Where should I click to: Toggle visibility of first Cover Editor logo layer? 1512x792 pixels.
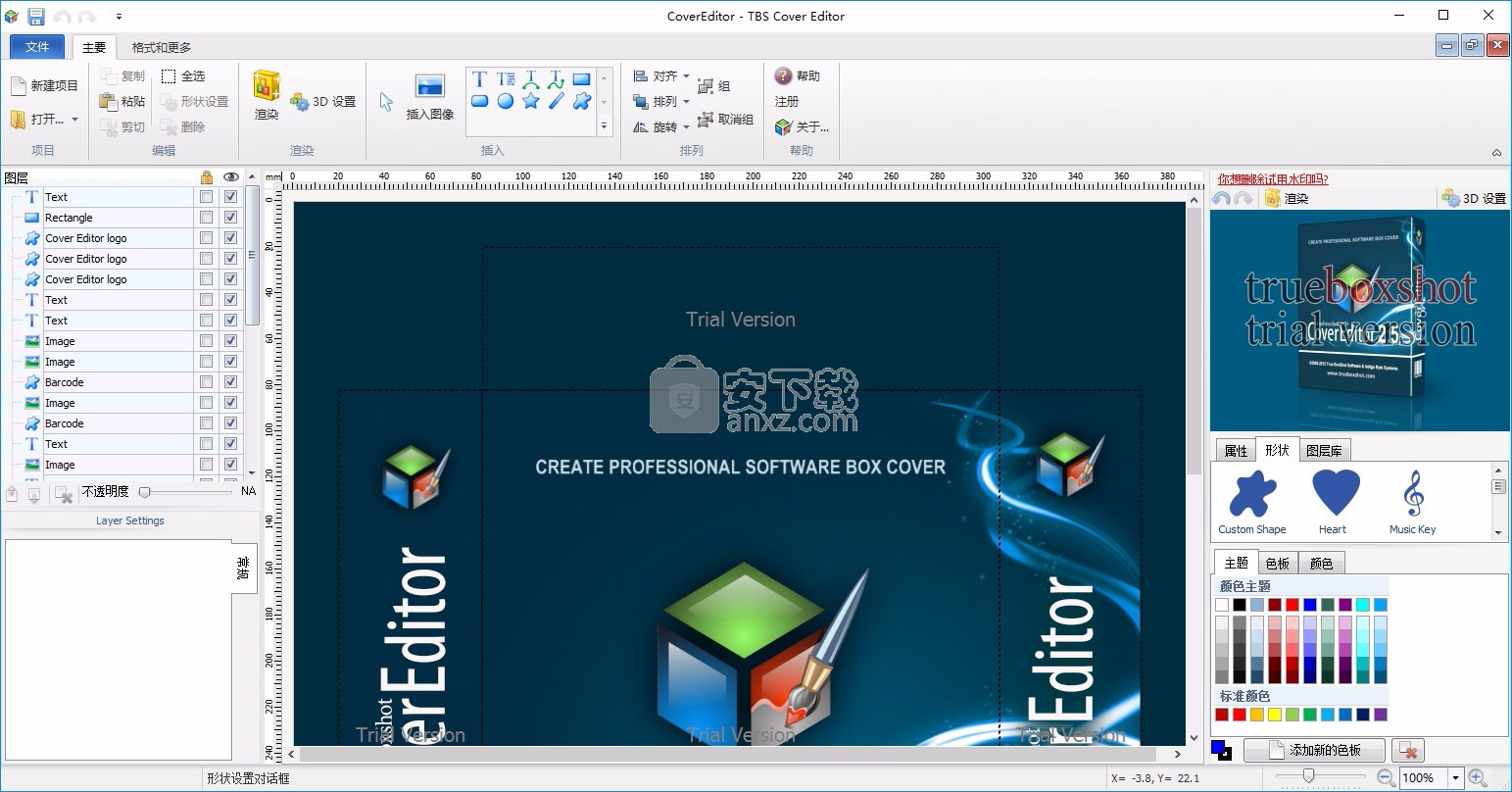pyautogui.click(x=230, y=237)
